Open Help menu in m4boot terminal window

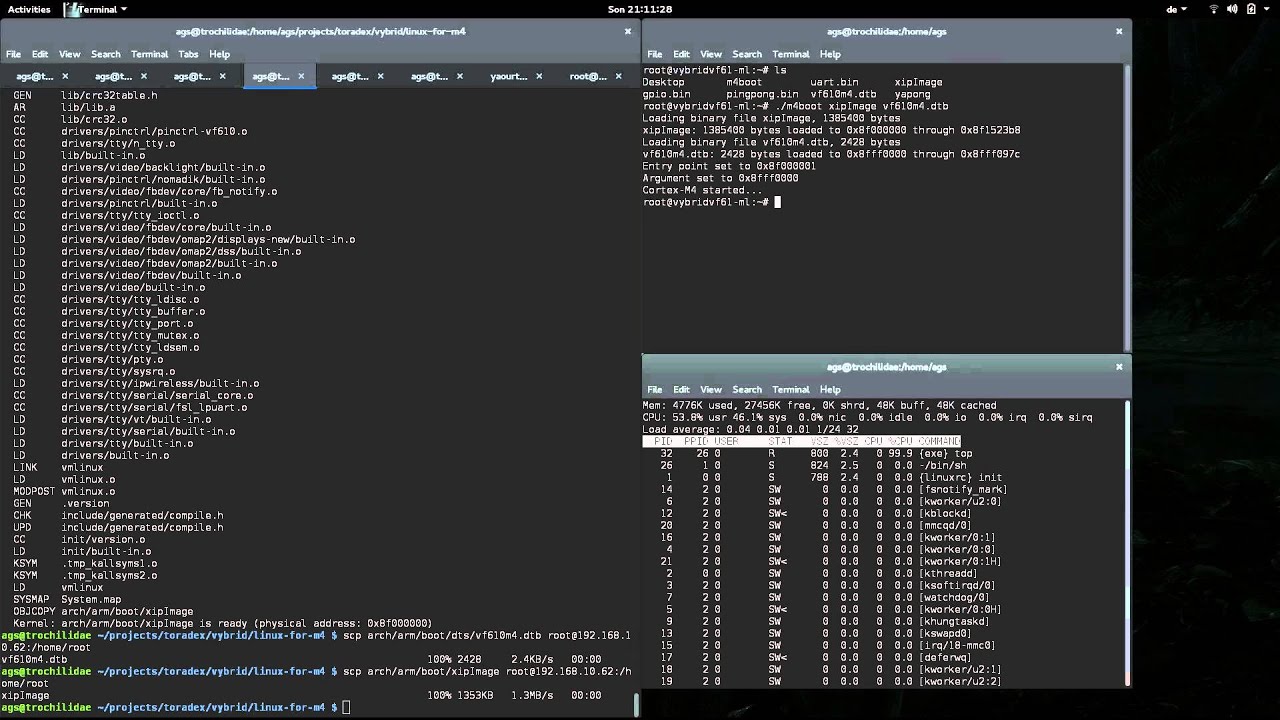click(830, 54)
